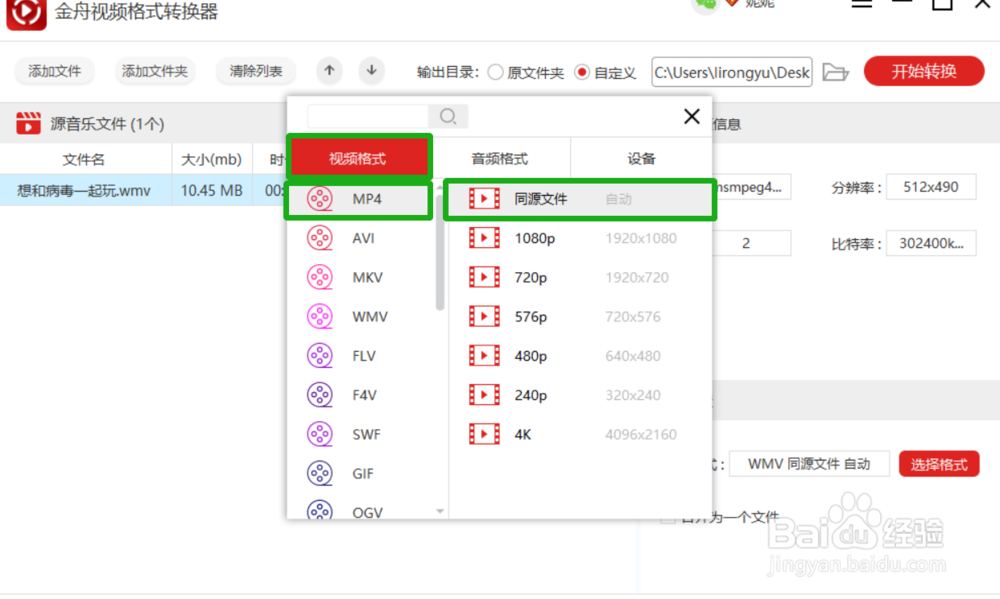This screenshot has width=1000, height=599.
Task: Click the move-up arrow button
Action: [329, 71]
